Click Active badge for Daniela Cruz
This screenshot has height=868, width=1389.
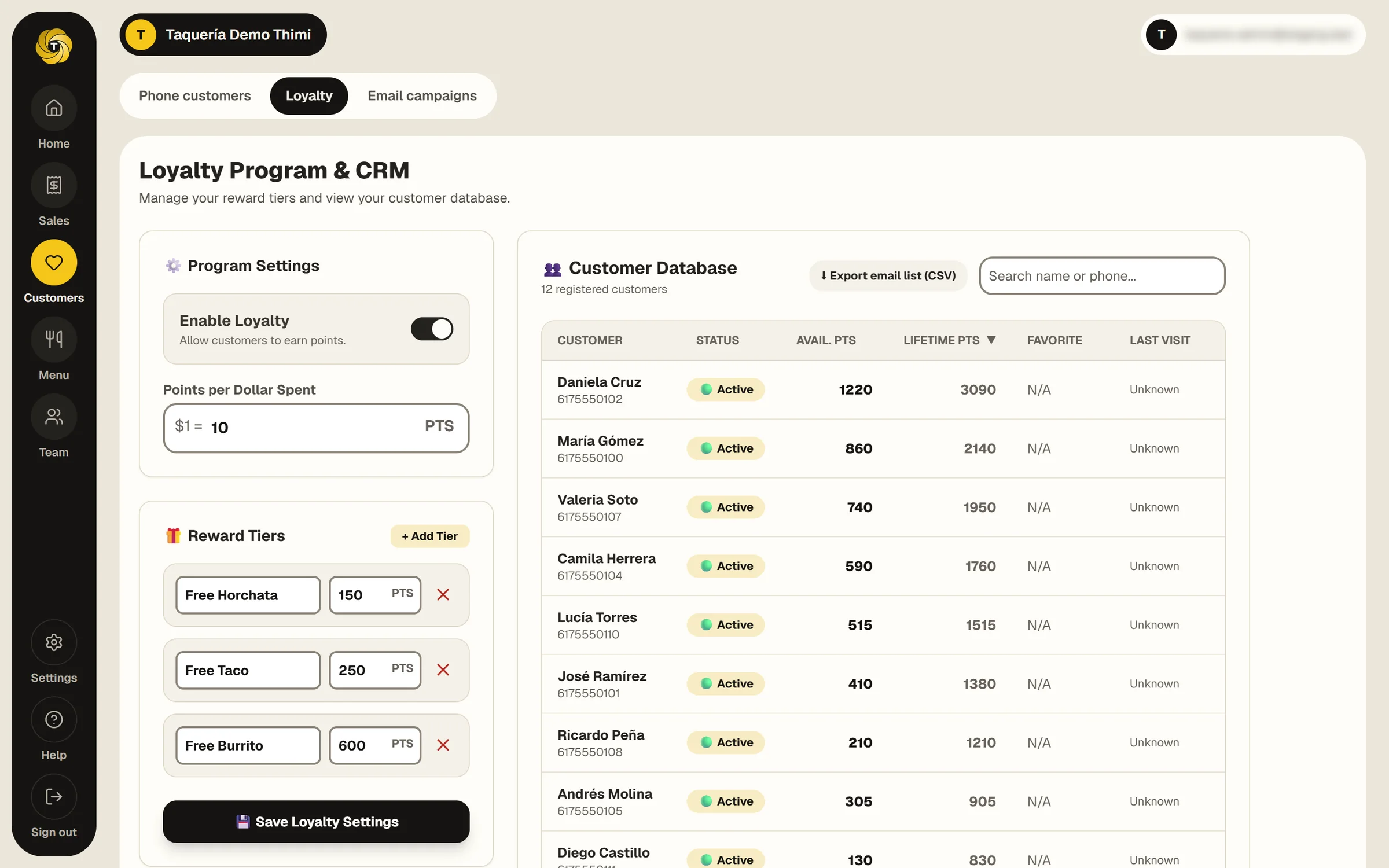pos(726,390)
